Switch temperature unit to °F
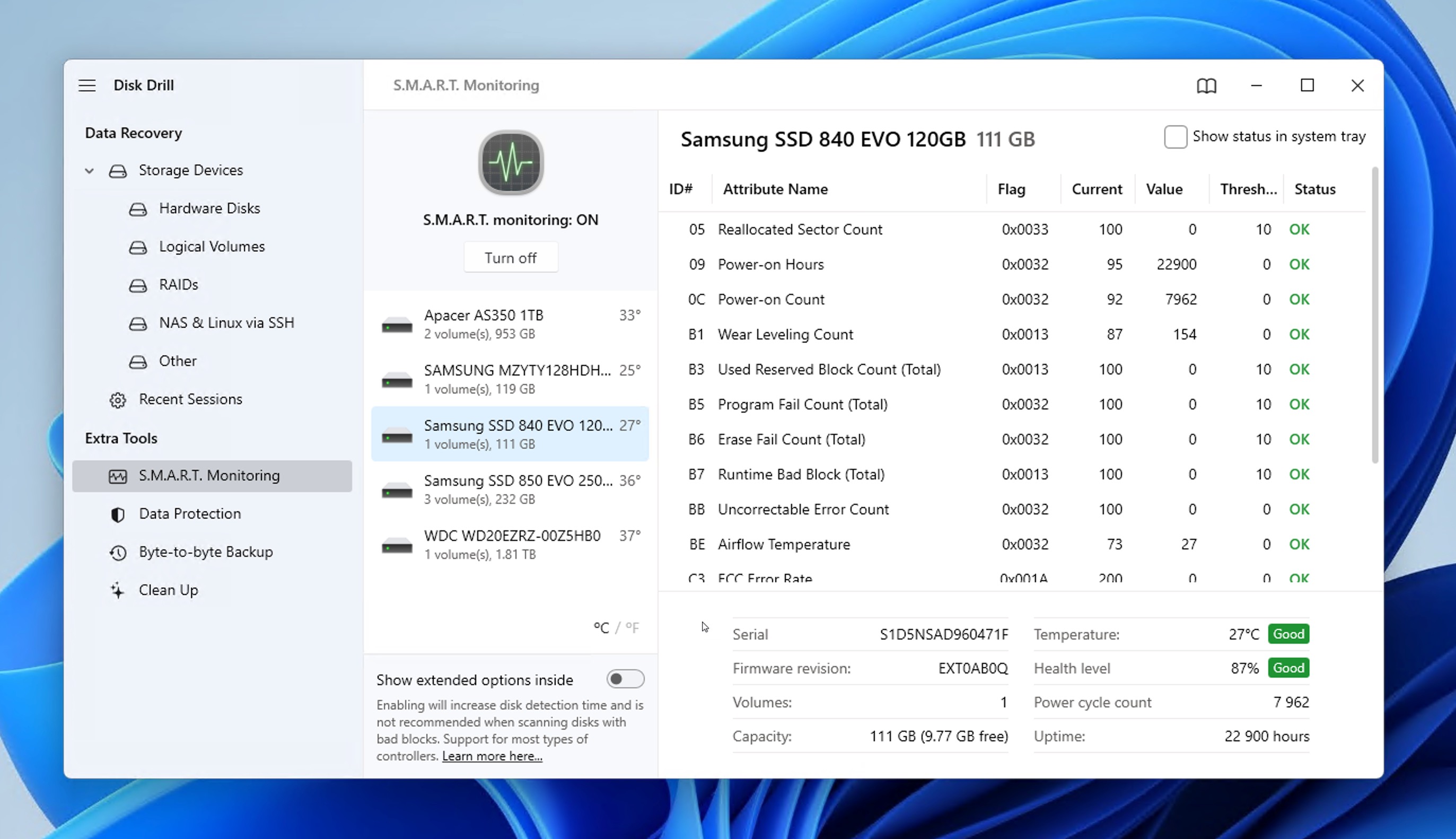 click(632, 627)
